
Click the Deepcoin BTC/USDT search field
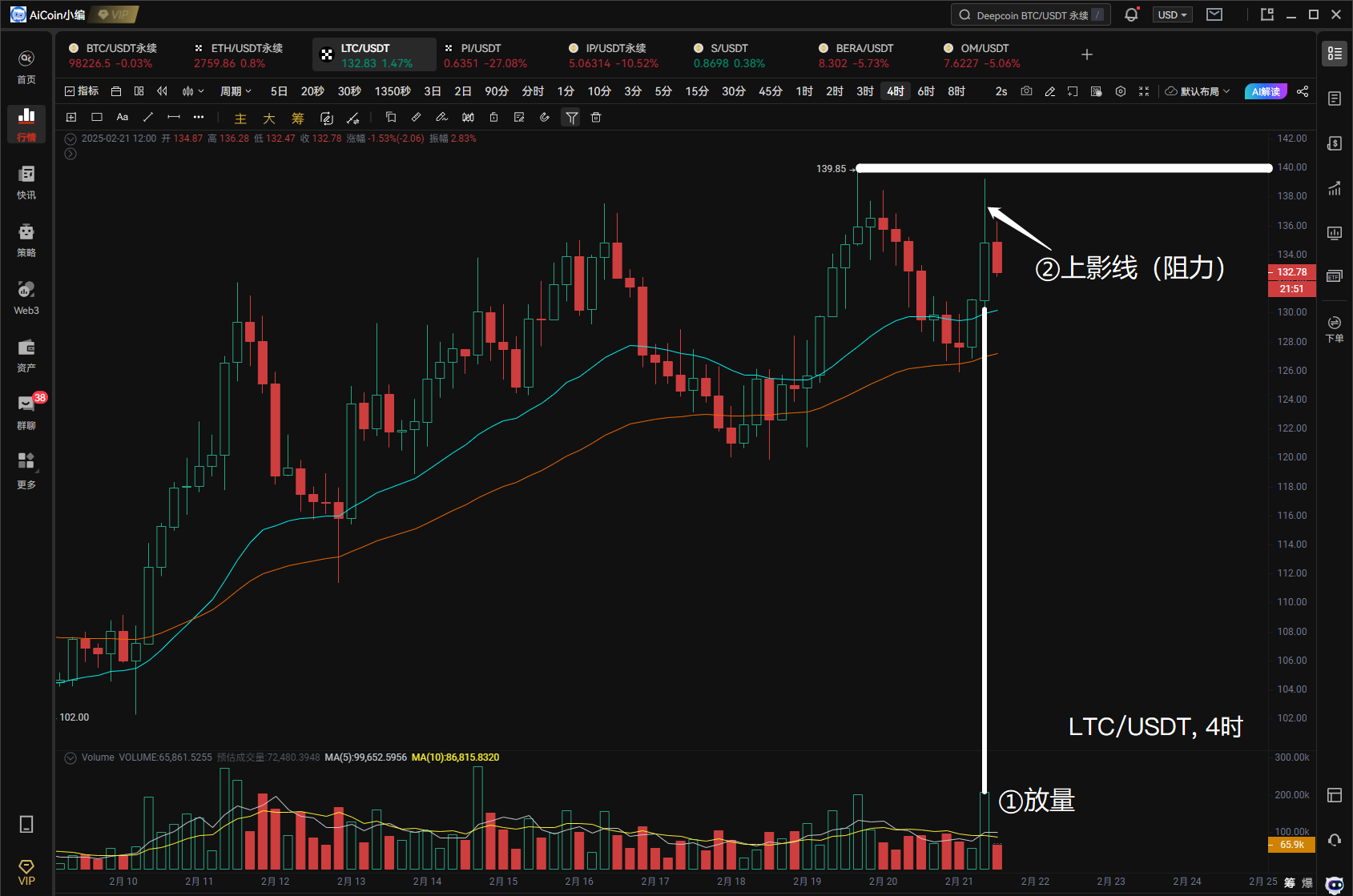[1031, 14]
